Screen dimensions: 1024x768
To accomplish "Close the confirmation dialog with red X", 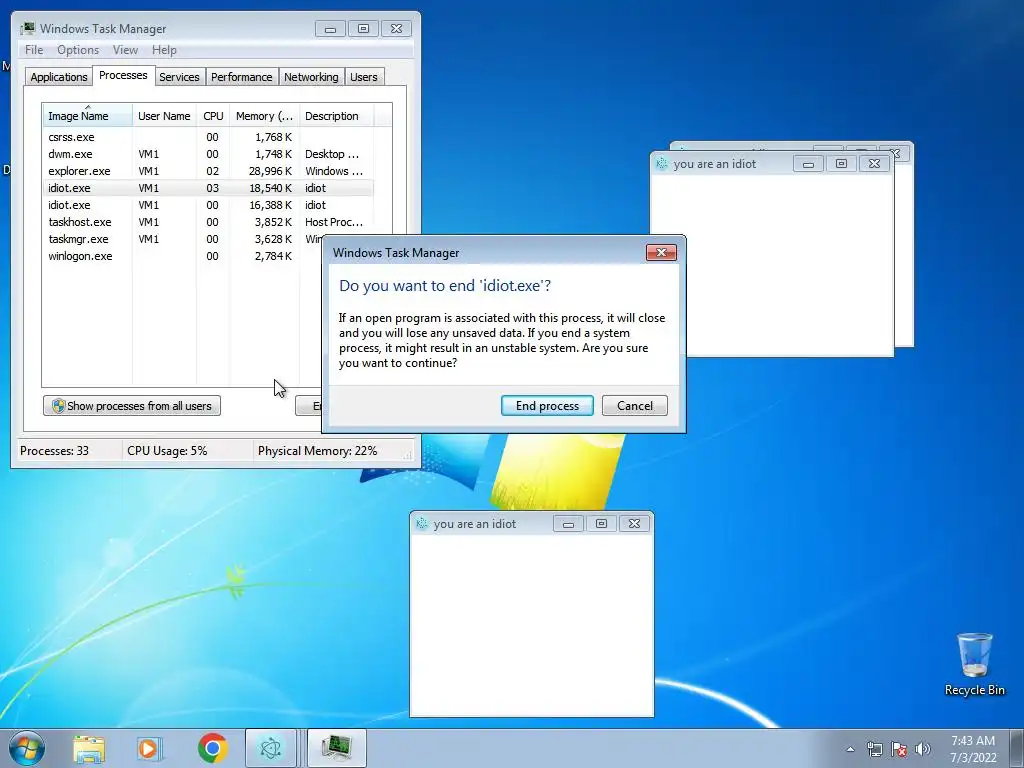I will [661, 253].
